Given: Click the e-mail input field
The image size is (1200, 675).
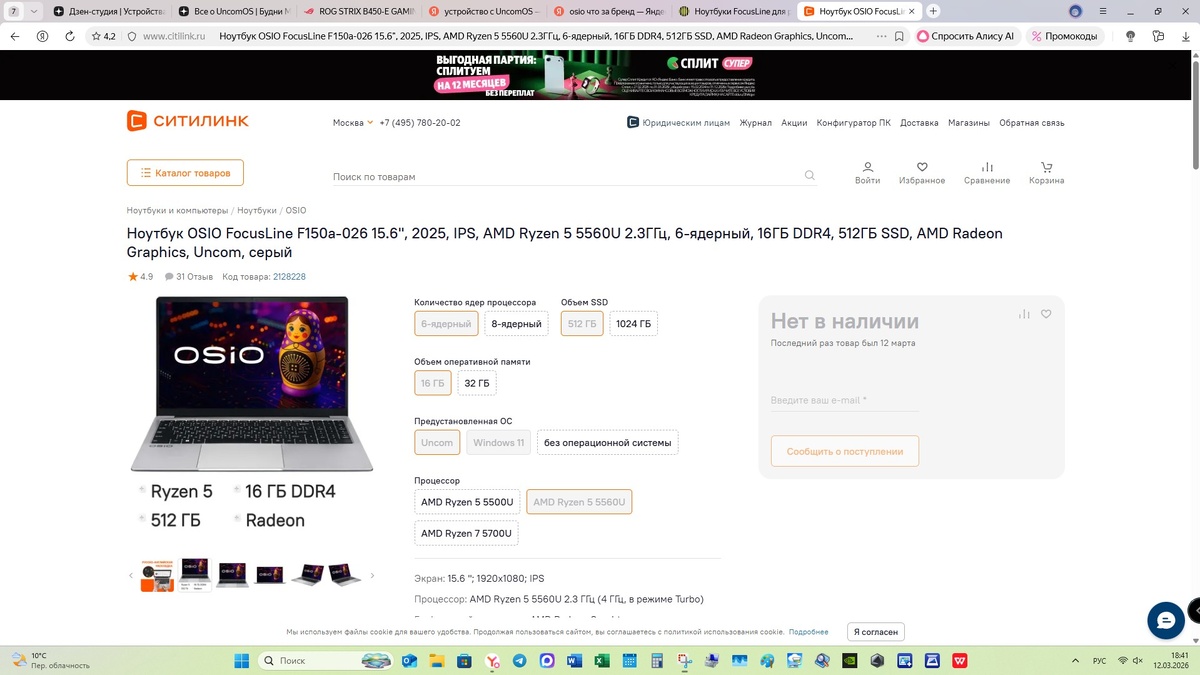Looking at the screenshot, I should (x=845, y=400).
